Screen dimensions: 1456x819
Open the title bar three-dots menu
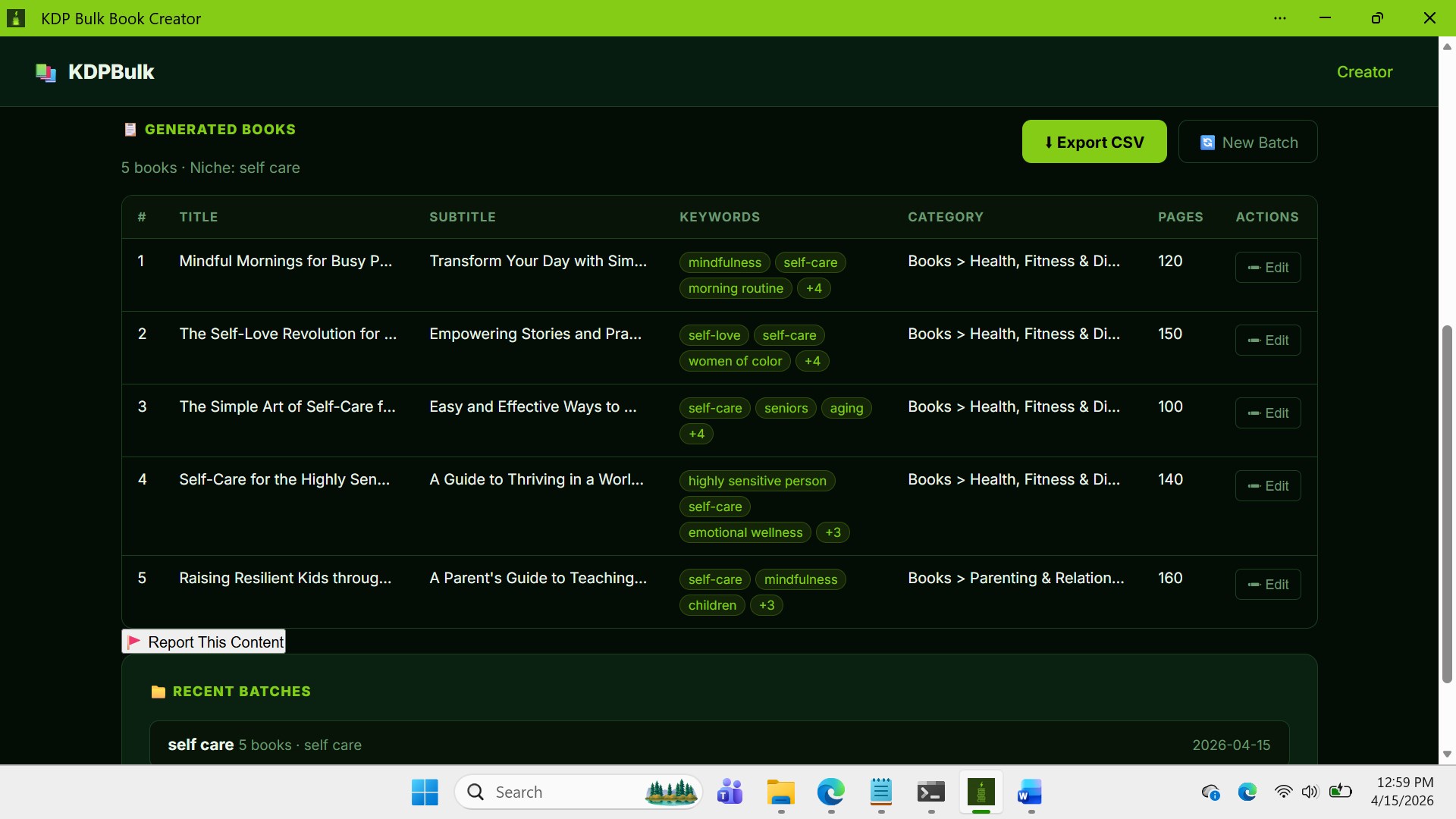tap(1280, 18)
